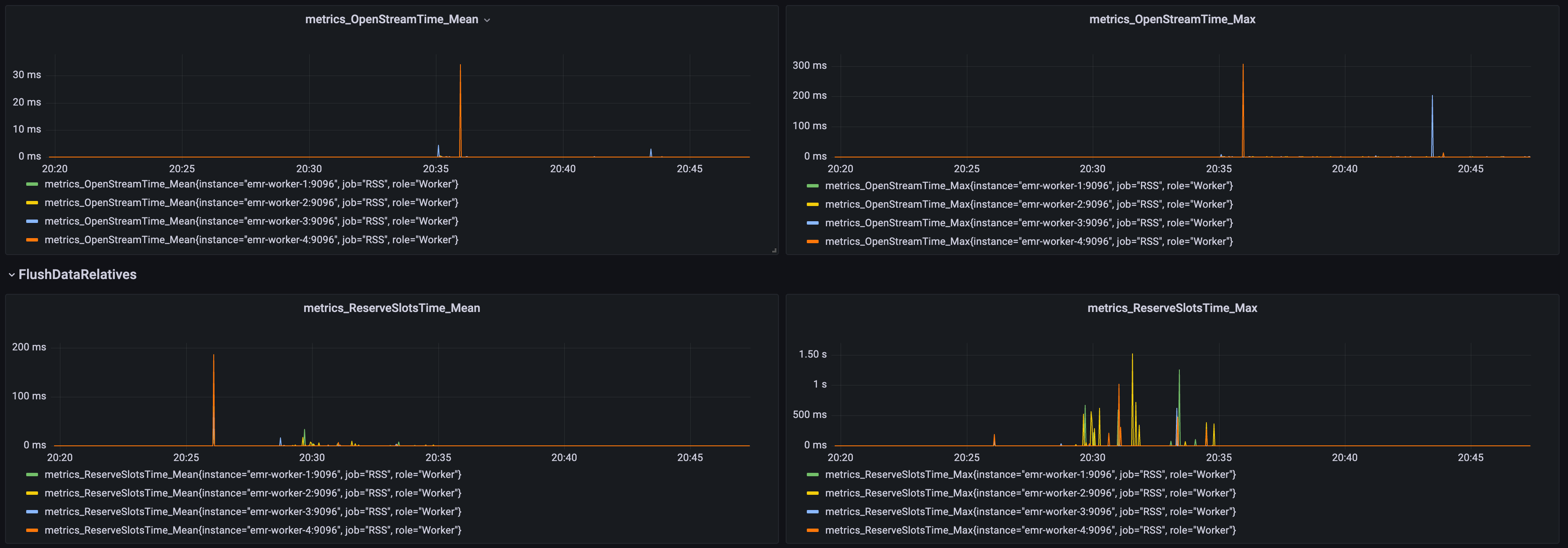Image resolution: width=1568 pixels, height=548 pixels.
Task: Toggle emr-worker-3 series in OpenStreamTime_Max legend
Action: 1029,223
